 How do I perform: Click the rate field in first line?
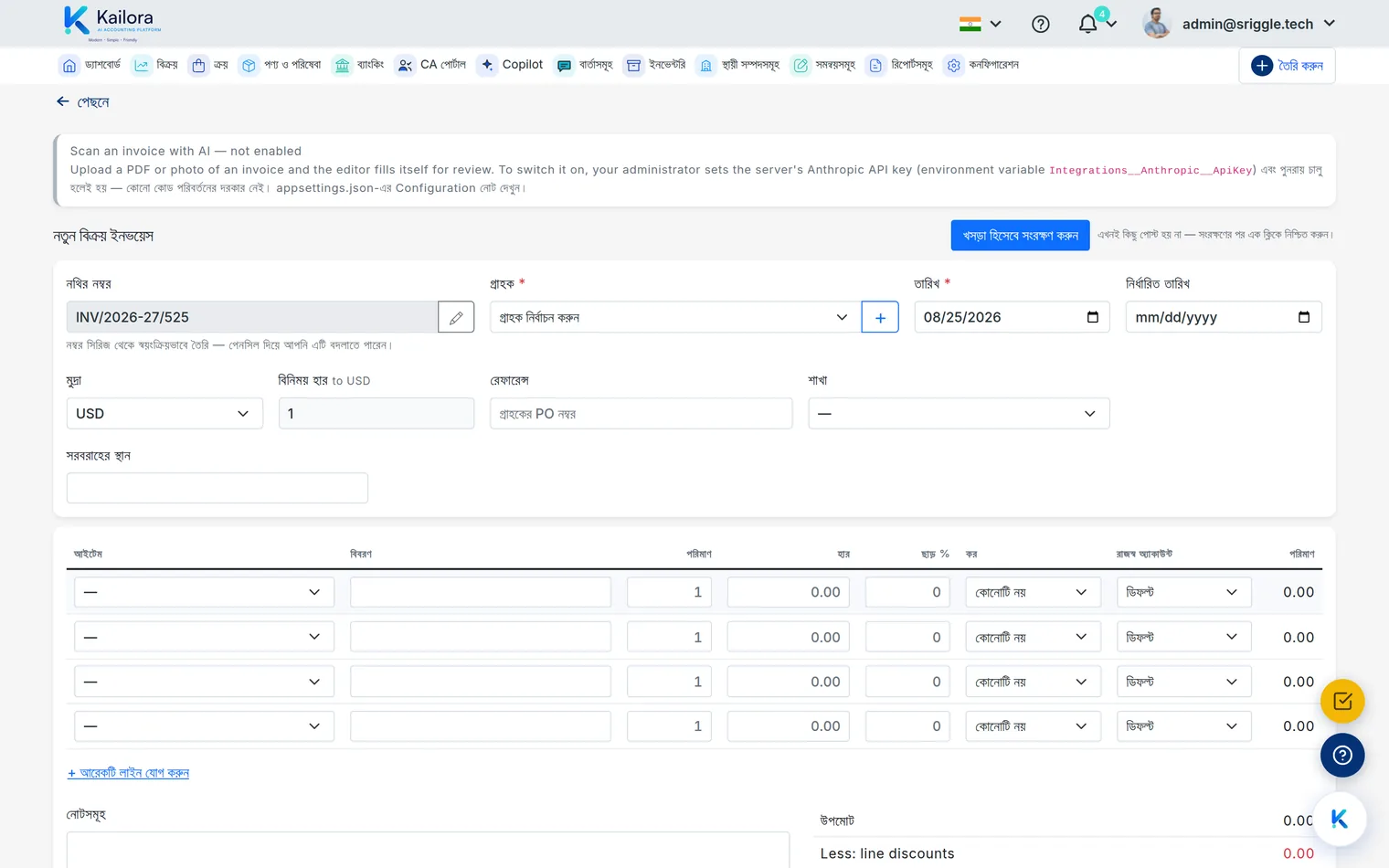789,592
